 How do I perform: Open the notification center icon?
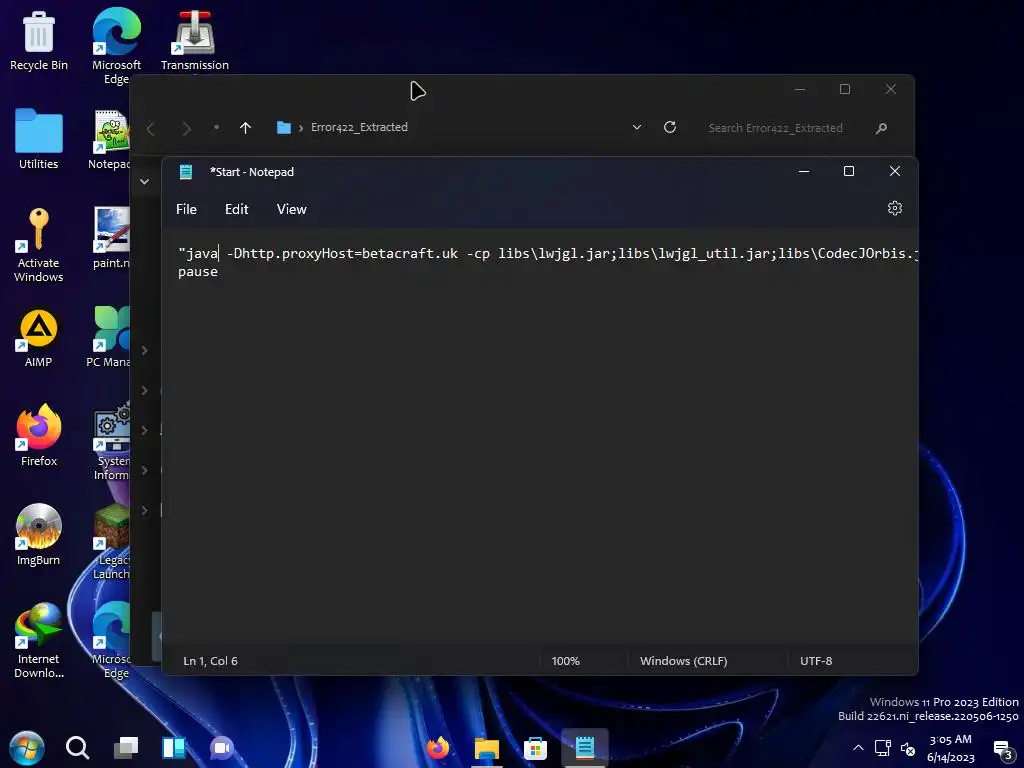click(1002, 749)
